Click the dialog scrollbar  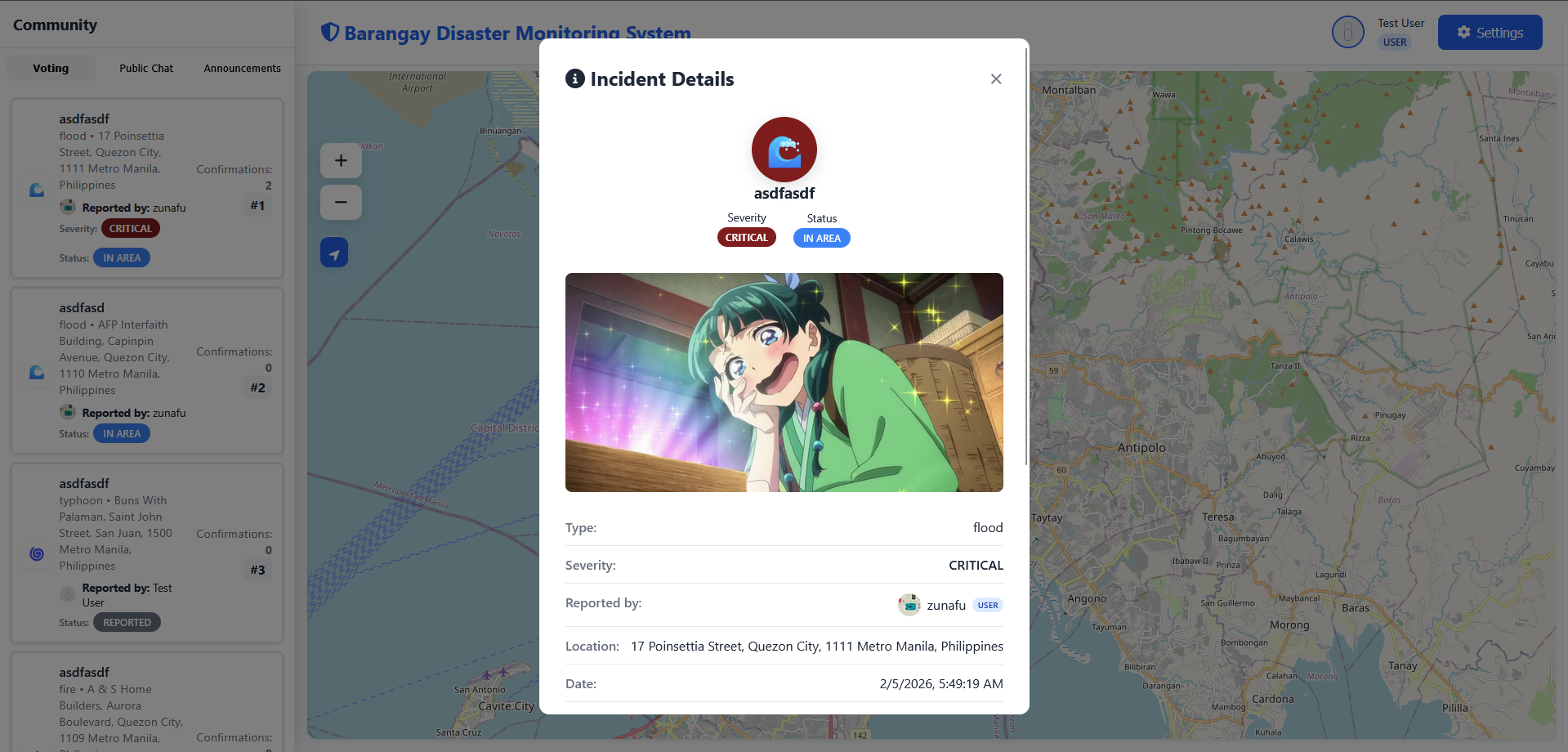tap(1026, 257)
